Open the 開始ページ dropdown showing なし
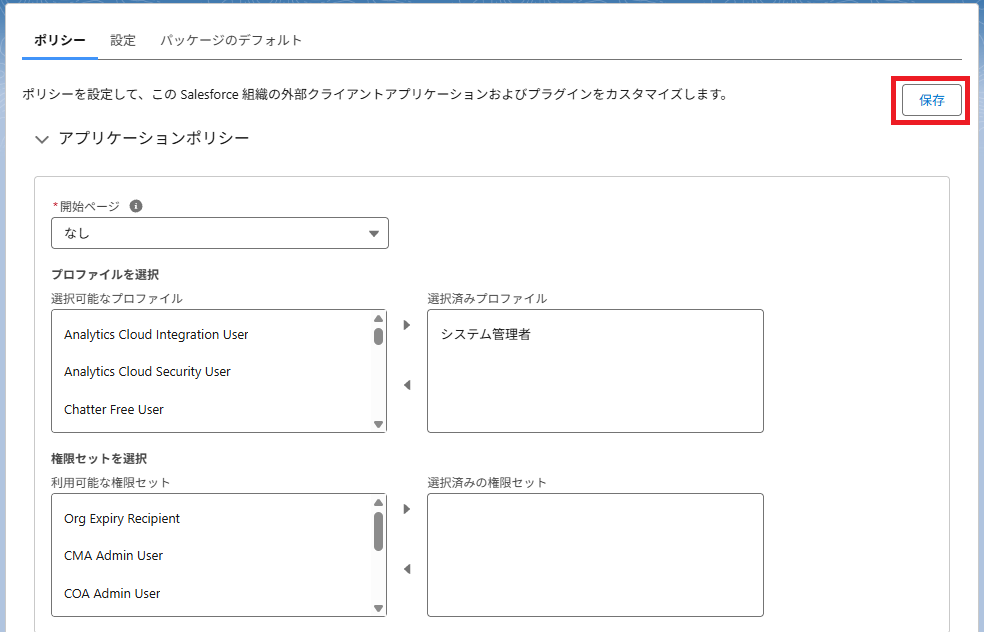The image size is (984, 632). pos(220,233)
